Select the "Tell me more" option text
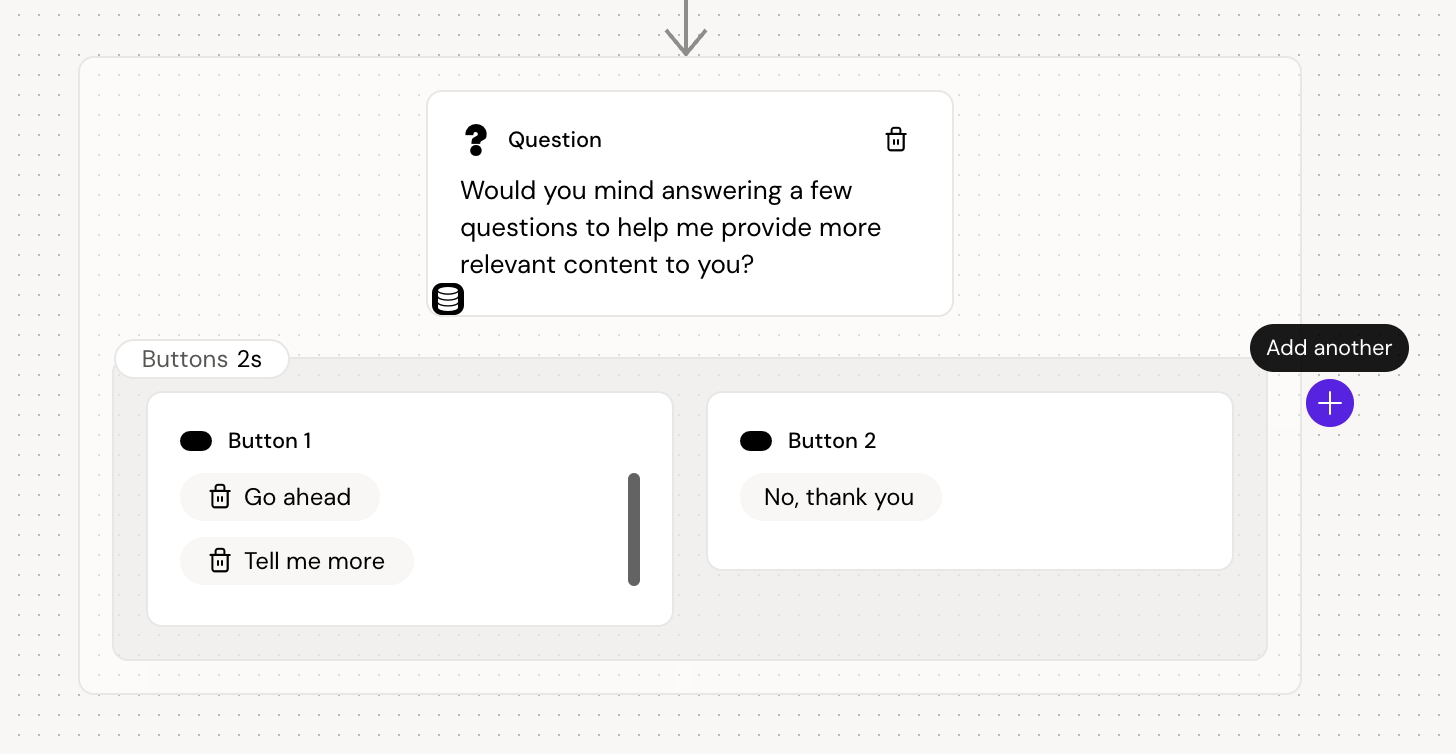 [314, 561]
